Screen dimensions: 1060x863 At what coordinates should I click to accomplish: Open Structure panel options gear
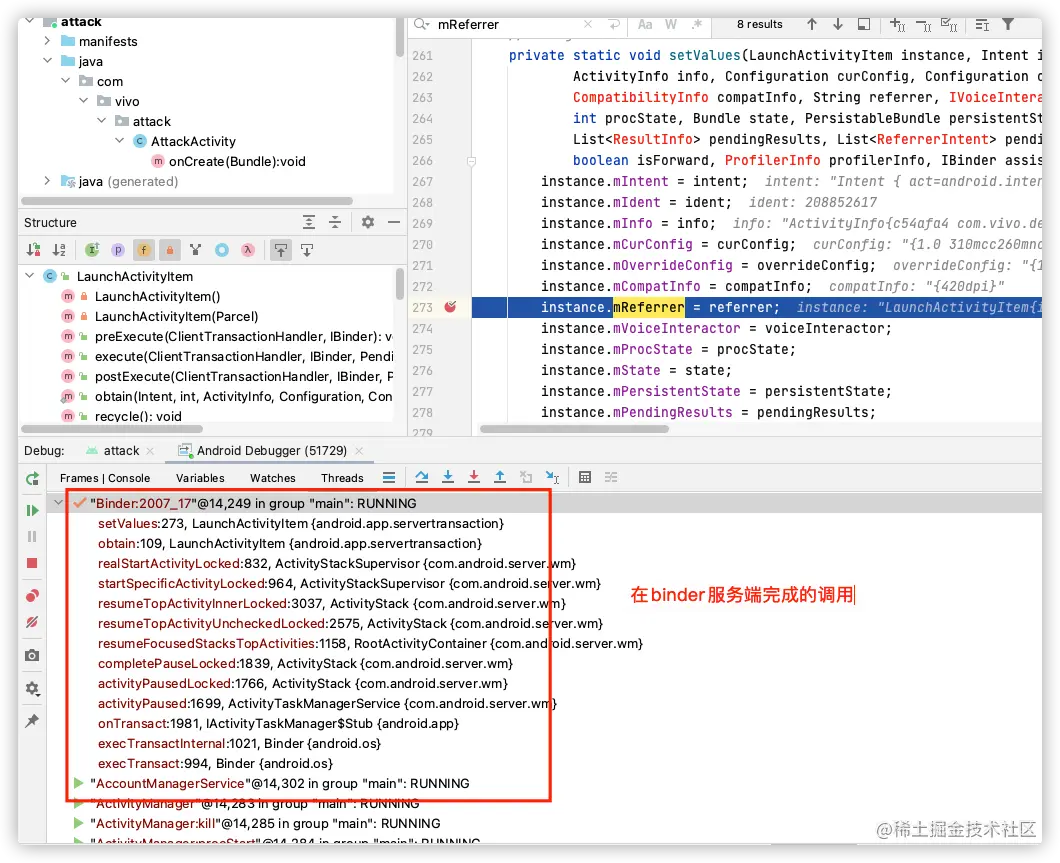coord(368,222)
